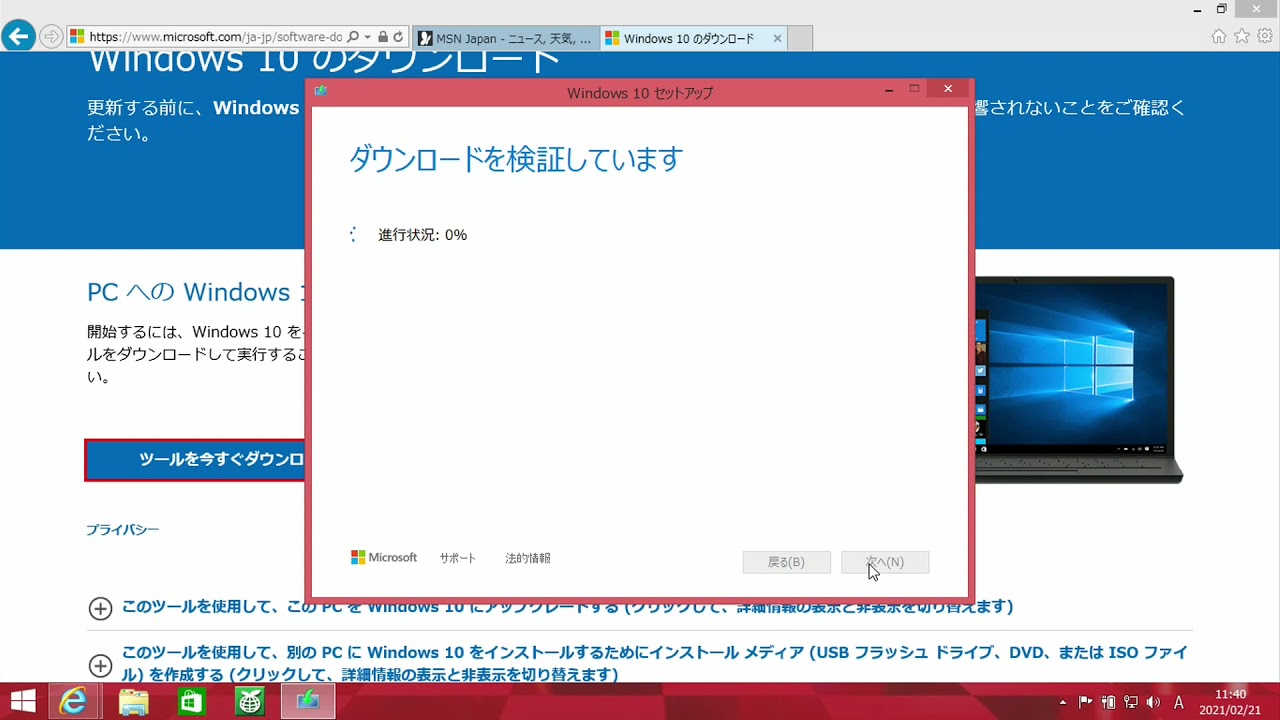
Task: Close the Windows 10 のダウンロード tab
Action: click(x=777, y=38)
